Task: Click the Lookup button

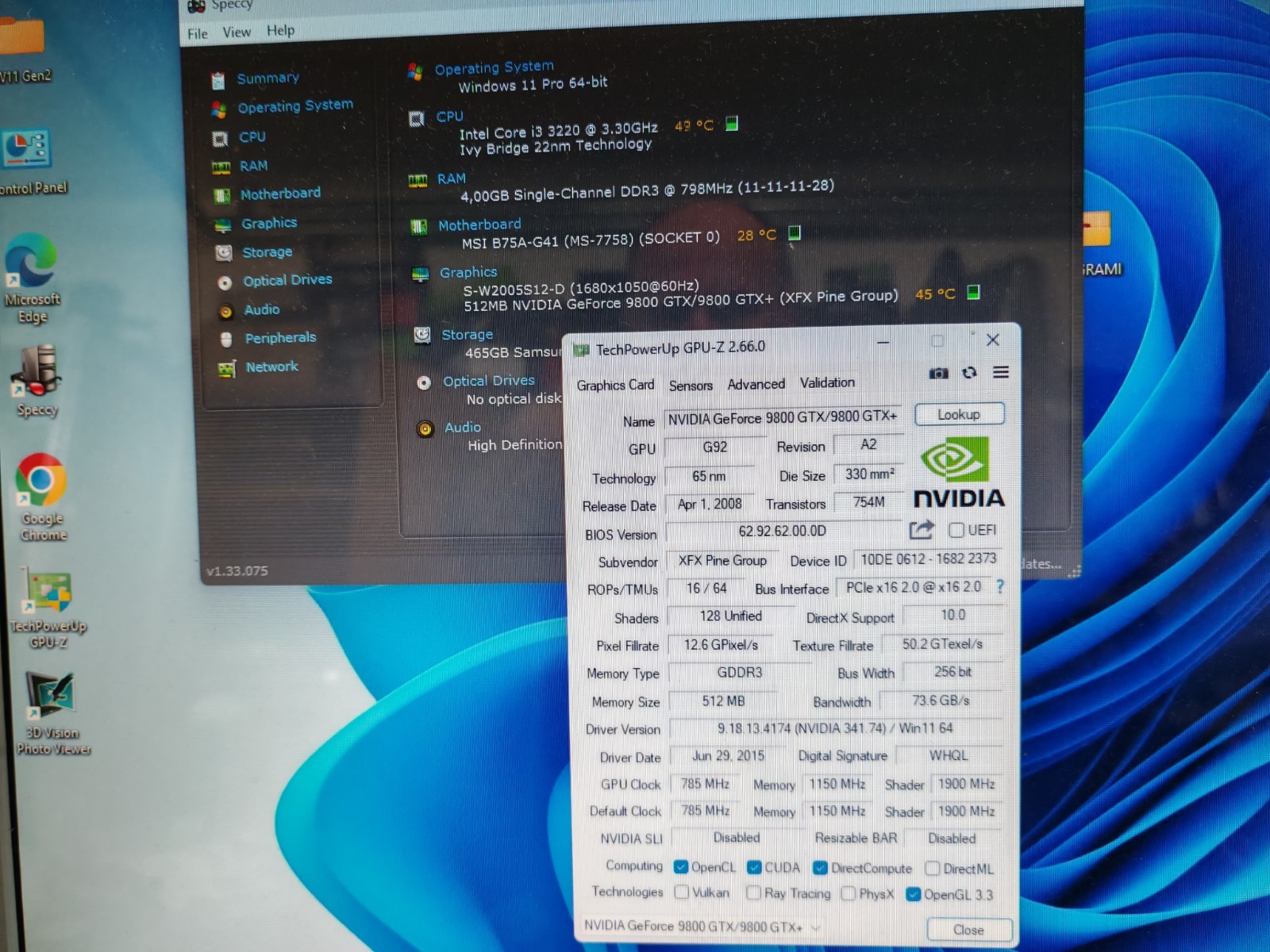Action: [959, 414]
